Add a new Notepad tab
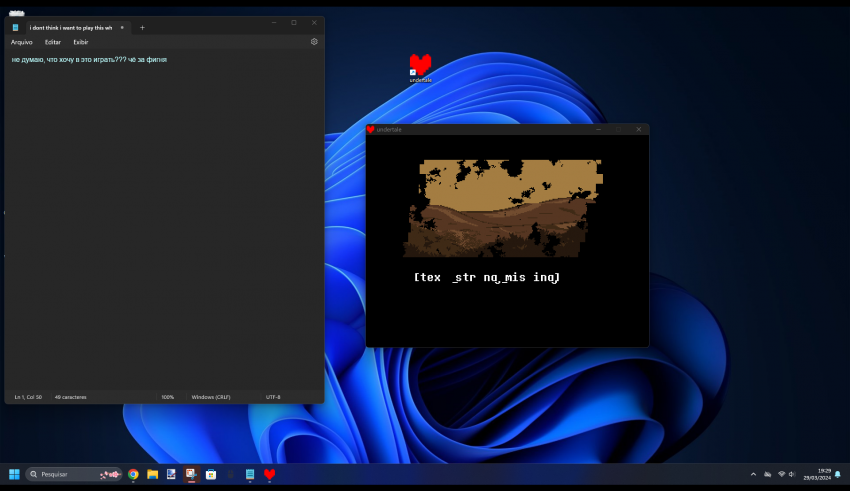Image resolution: width=850 pixels, height=491 pixels. point(143,28)
